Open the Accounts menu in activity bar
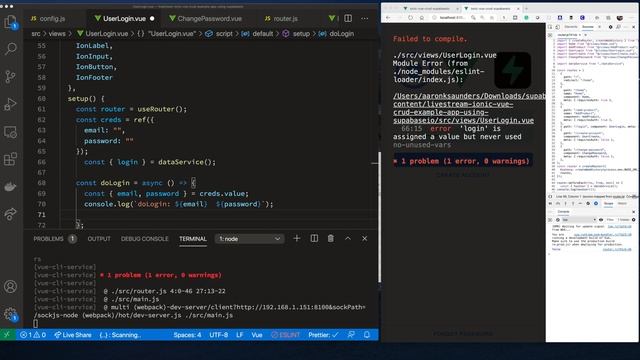This screenshot has height=360, width=640. [x=10, y=287]
